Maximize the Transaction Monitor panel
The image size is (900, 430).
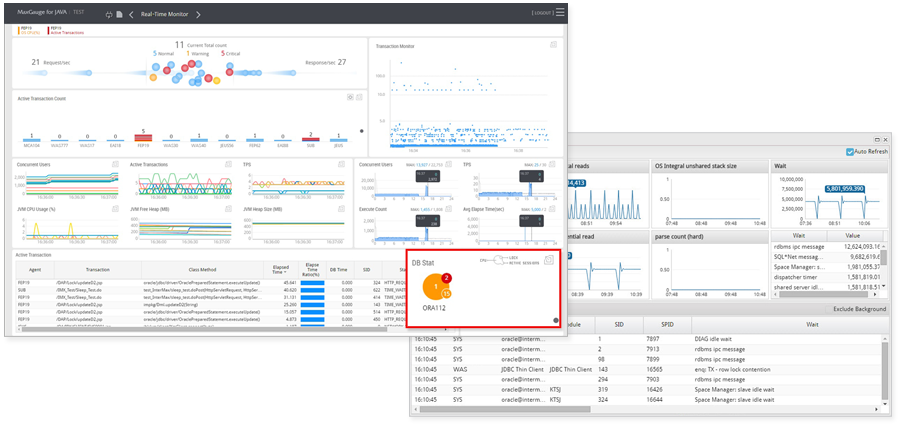(553, 44)
